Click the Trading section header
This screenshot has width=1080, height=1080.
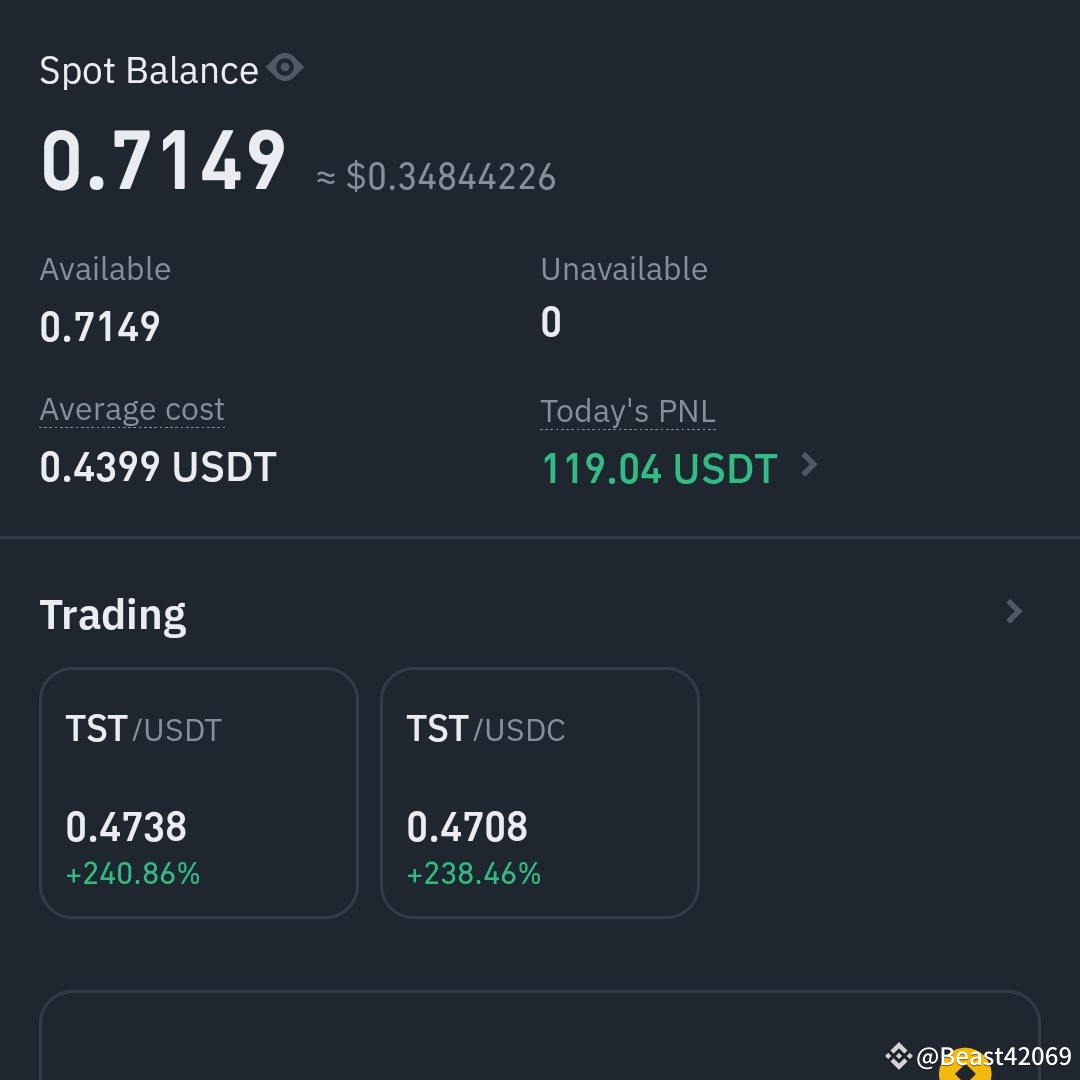click(x=112, y=614)
